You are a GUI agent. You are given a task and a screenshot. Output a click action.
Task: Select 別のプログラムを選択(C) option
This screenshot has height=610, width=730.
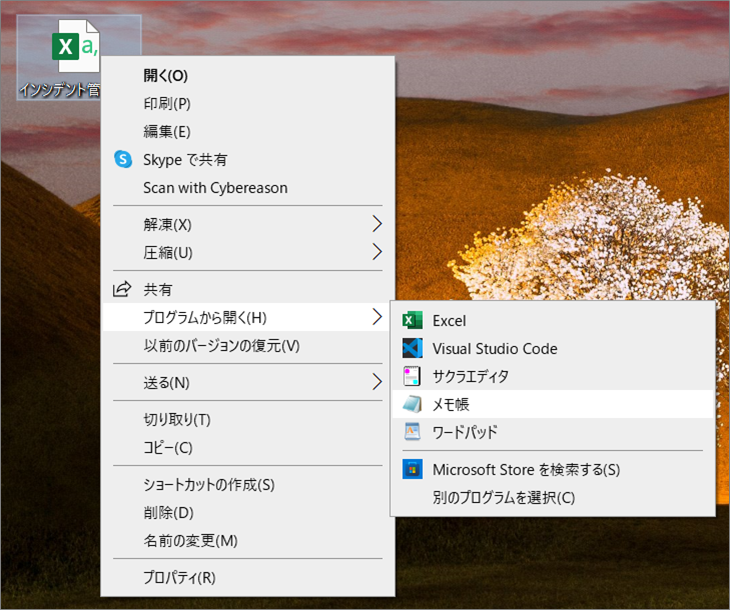503,497
